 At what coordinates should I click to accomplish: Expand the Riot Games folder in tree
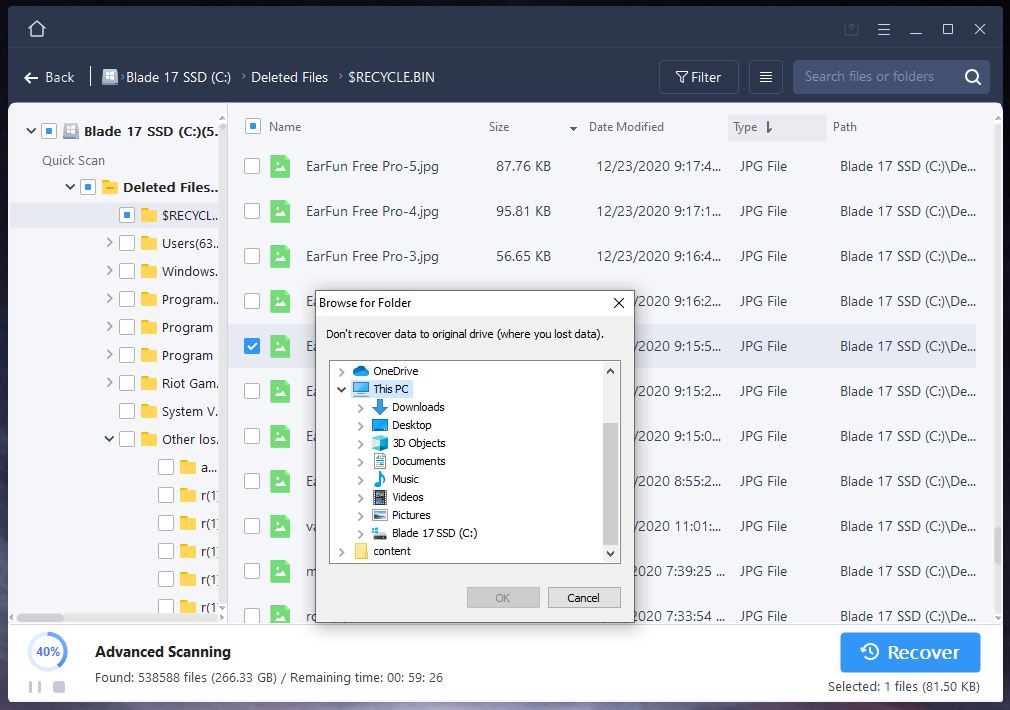point(109,383)
